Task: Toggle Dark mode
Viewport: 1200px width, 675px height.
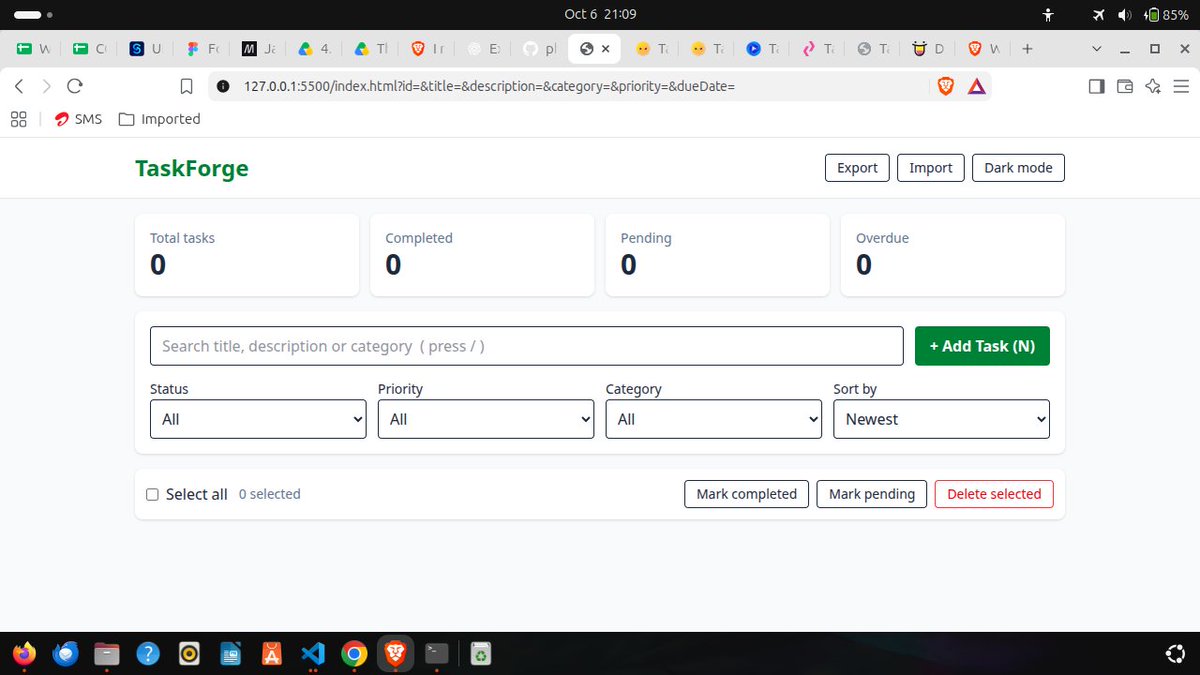Action: tap(1018, 168)
